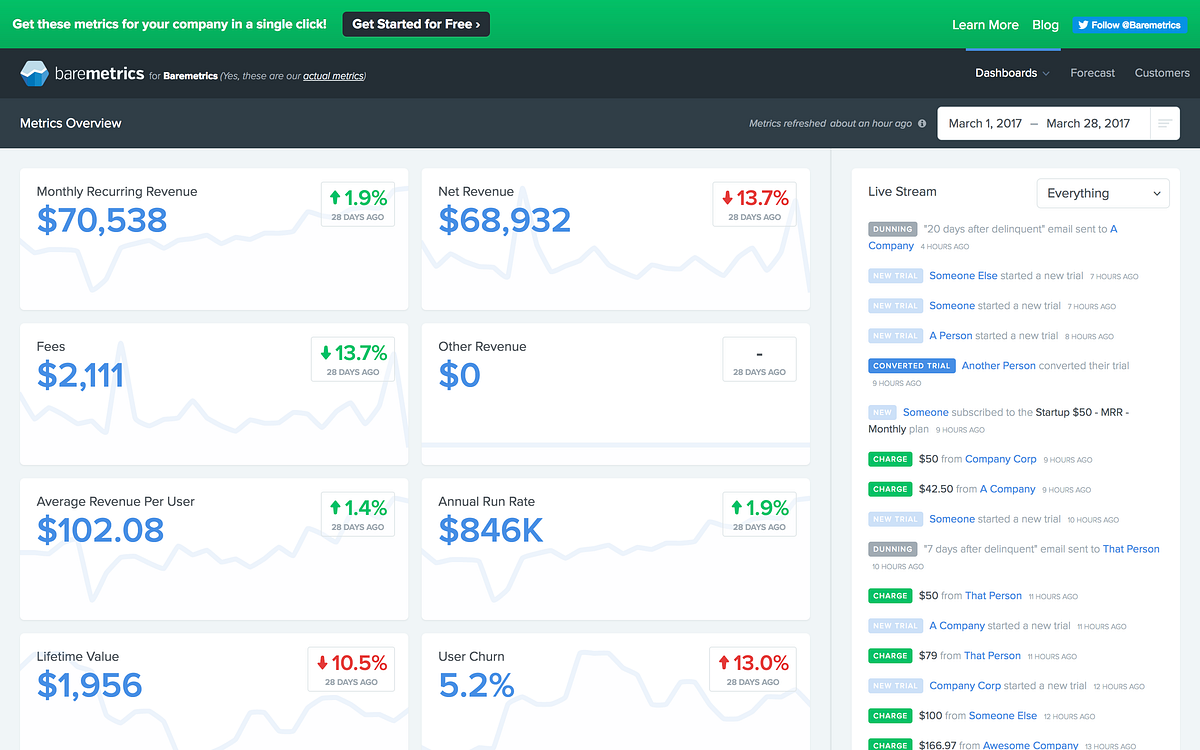Screen dimensions: 1200x750
Task: Open the info icon next to metrics refreshed
Action: point(922,124)
